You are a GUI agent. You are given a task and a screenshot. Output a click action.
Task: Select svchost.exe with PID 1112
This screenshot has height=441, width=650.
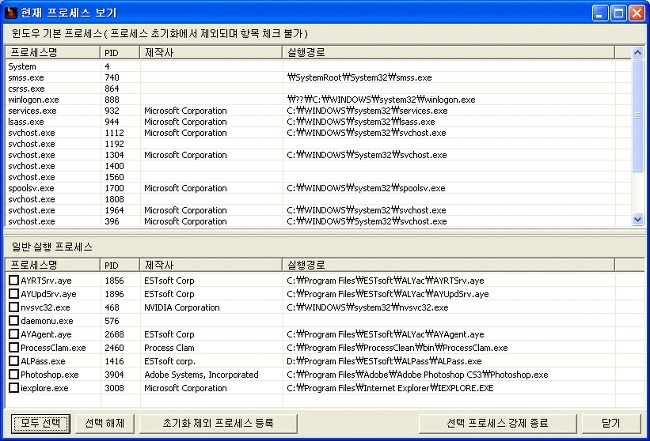(318, 133)
